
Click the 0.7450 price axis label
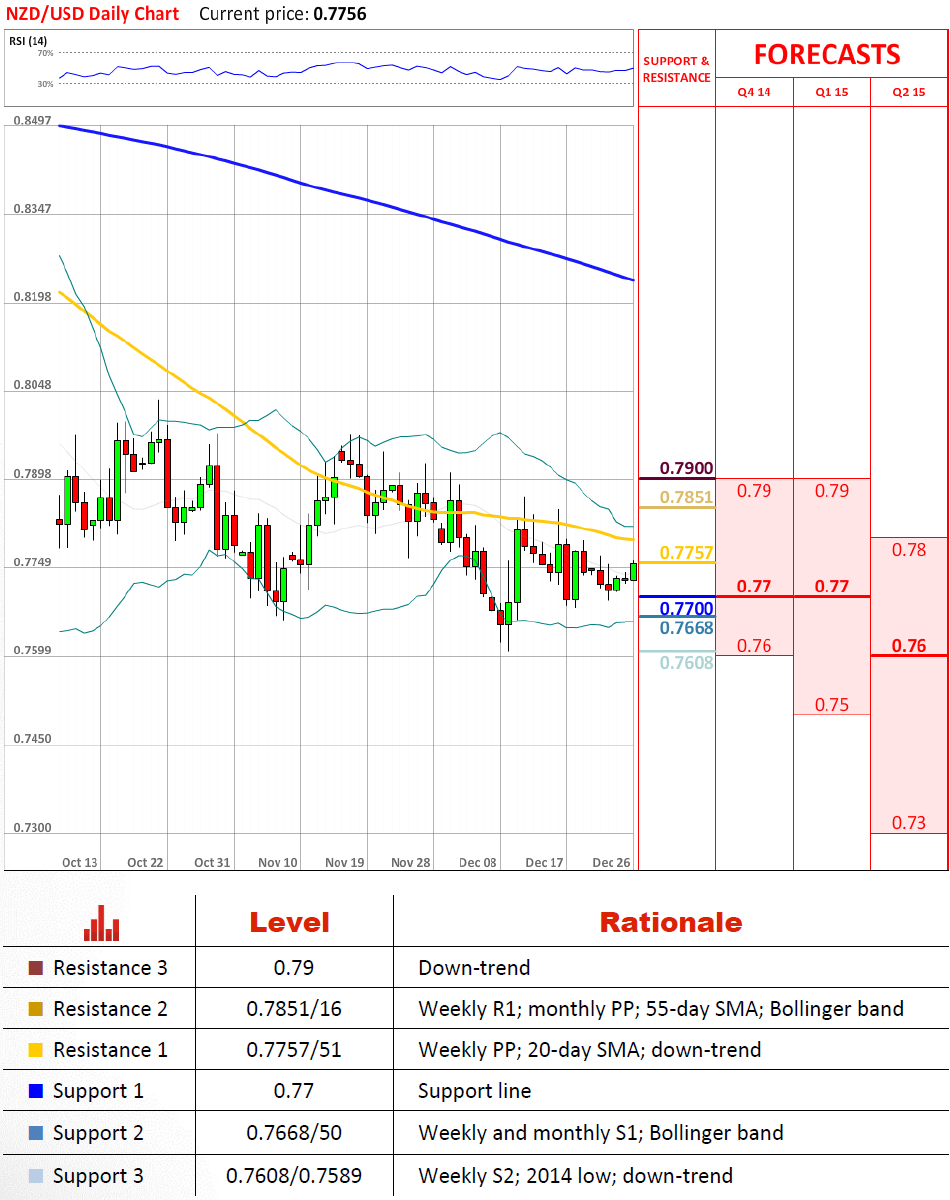[x=33, y=739]
